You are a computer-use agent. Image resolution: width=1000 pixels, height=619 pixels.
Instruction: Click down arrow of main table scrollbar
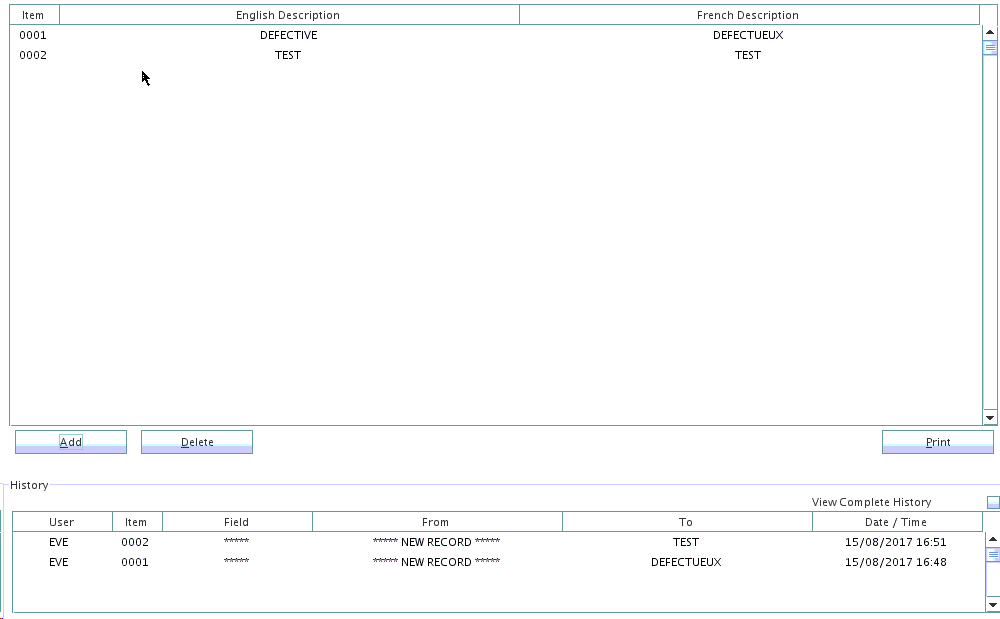[x=990, y=417]
